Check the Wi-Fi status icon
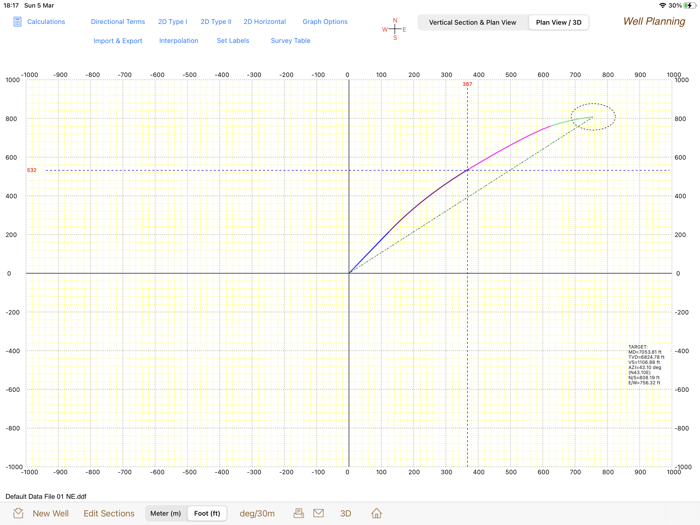The image size is (700, 525). coord(662,5)
